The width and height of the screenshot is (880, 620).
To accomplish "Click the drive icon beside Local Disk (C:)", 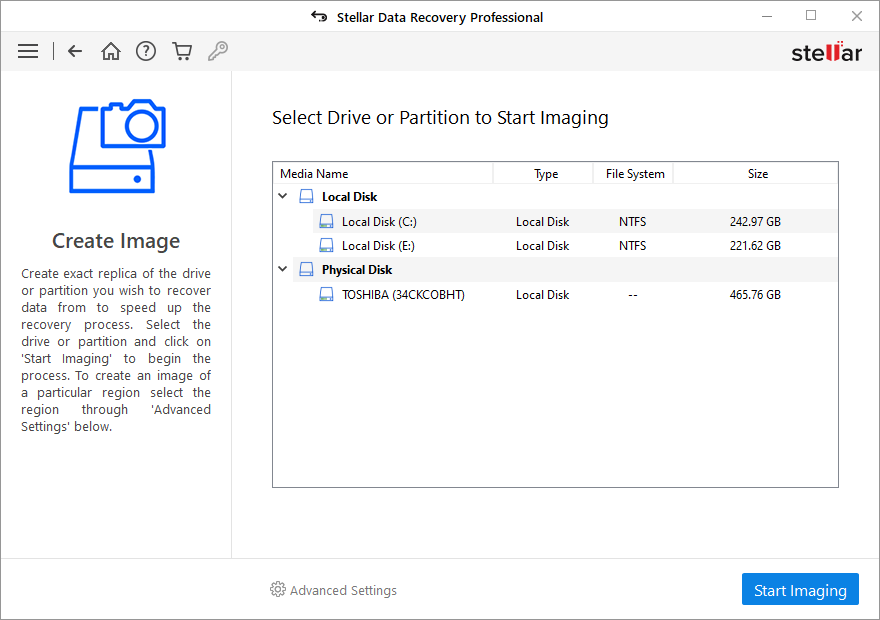I will (326, 222).
